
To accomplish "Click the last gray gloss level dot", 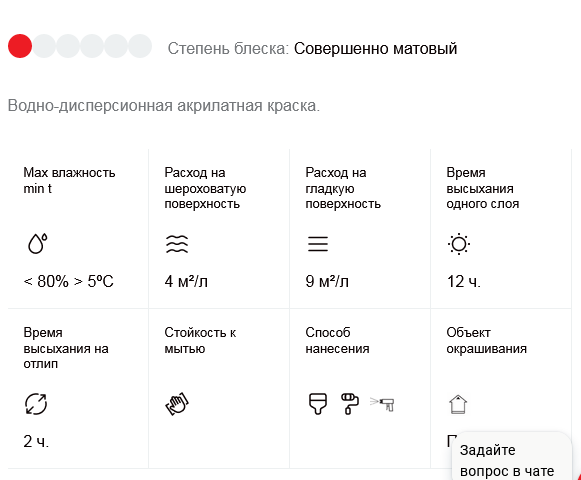I will [x=140, y=46].
